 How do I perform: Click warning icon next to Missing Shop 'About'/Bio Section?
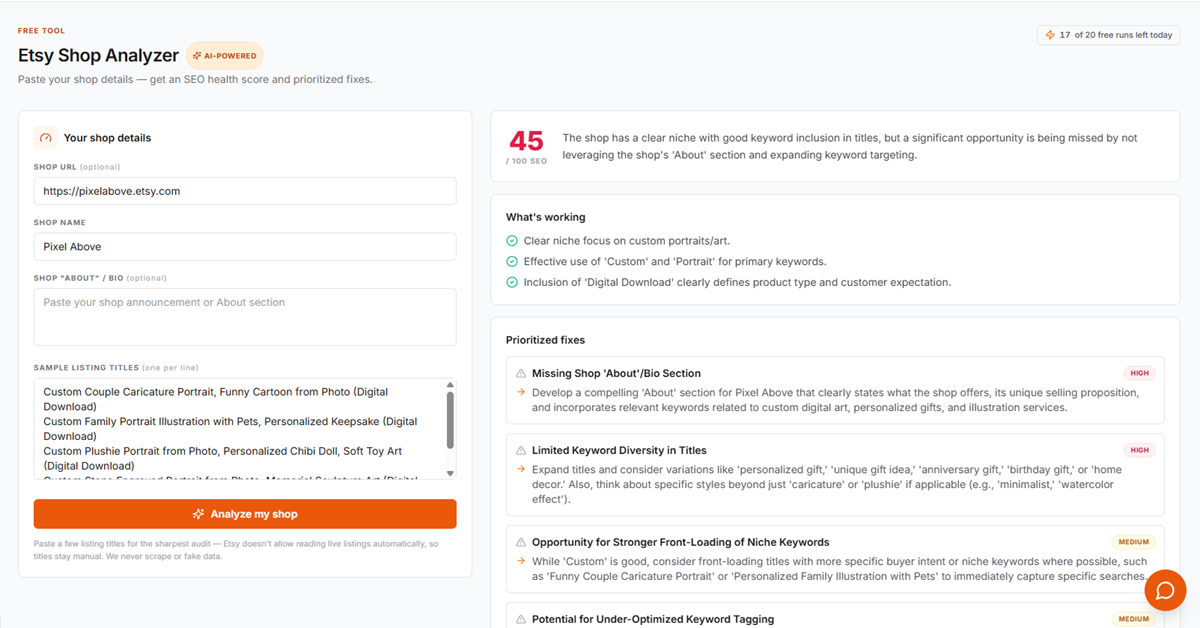(x=520, y=373)
